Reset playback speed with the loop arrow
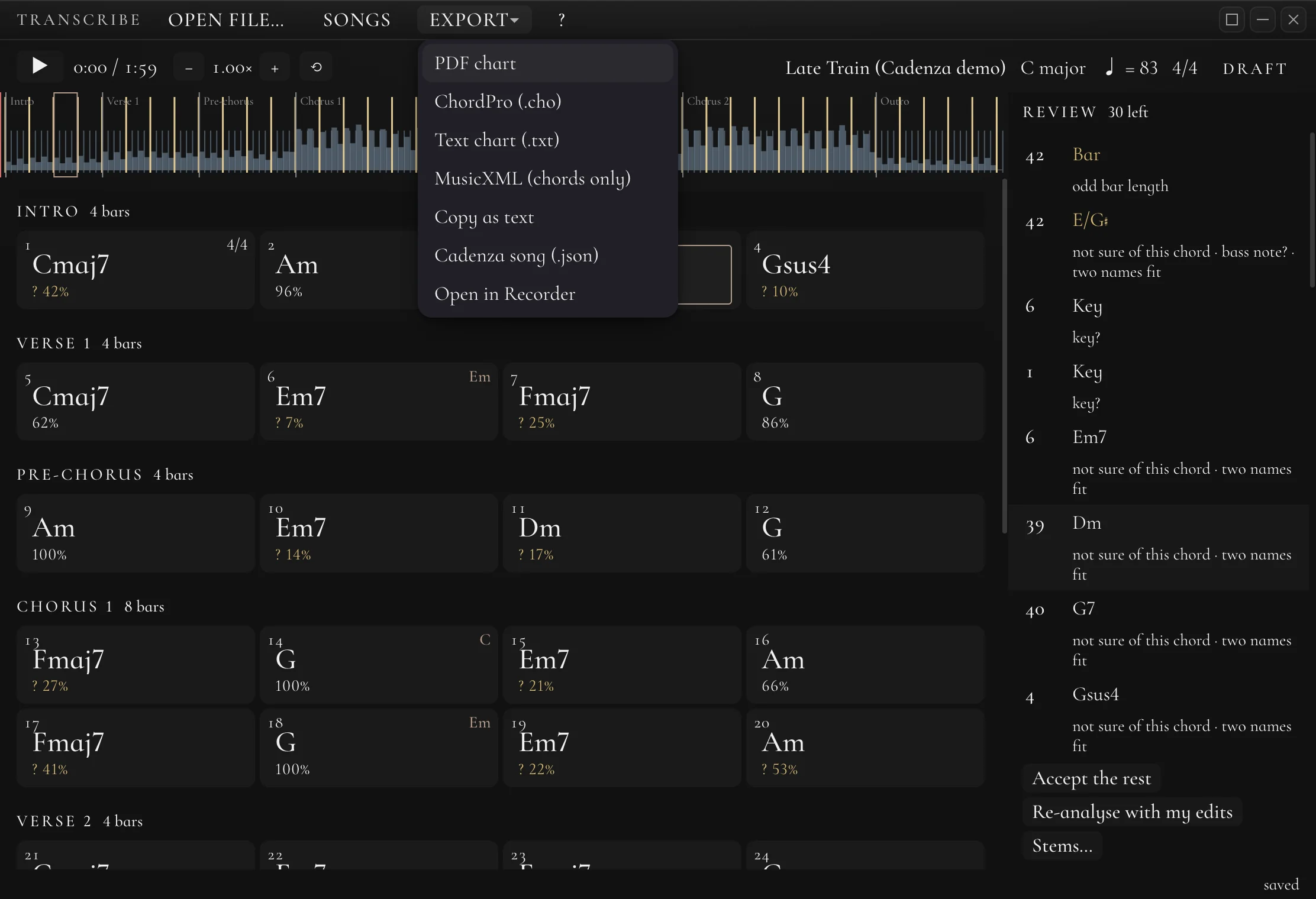This screenshot has width=1316, height=899. tap(316, 67)
